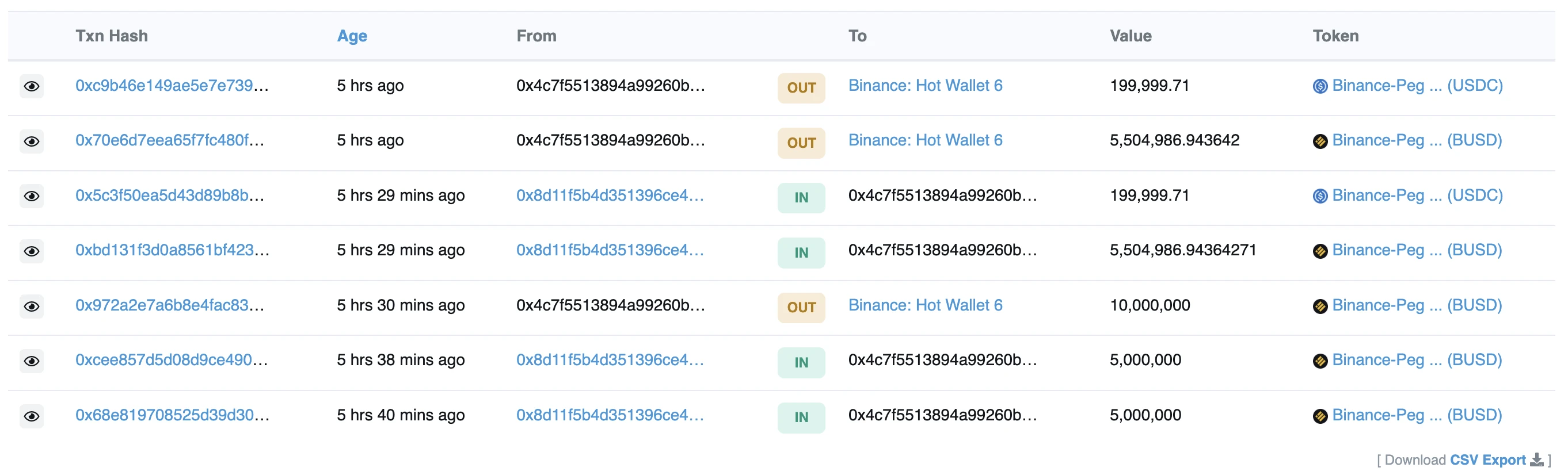Click eye icon for 0xcee857d5d08d9ce490 transaction
Image resolution: width=1568 pixels, height=475 pixels.
tap(32, 361)
